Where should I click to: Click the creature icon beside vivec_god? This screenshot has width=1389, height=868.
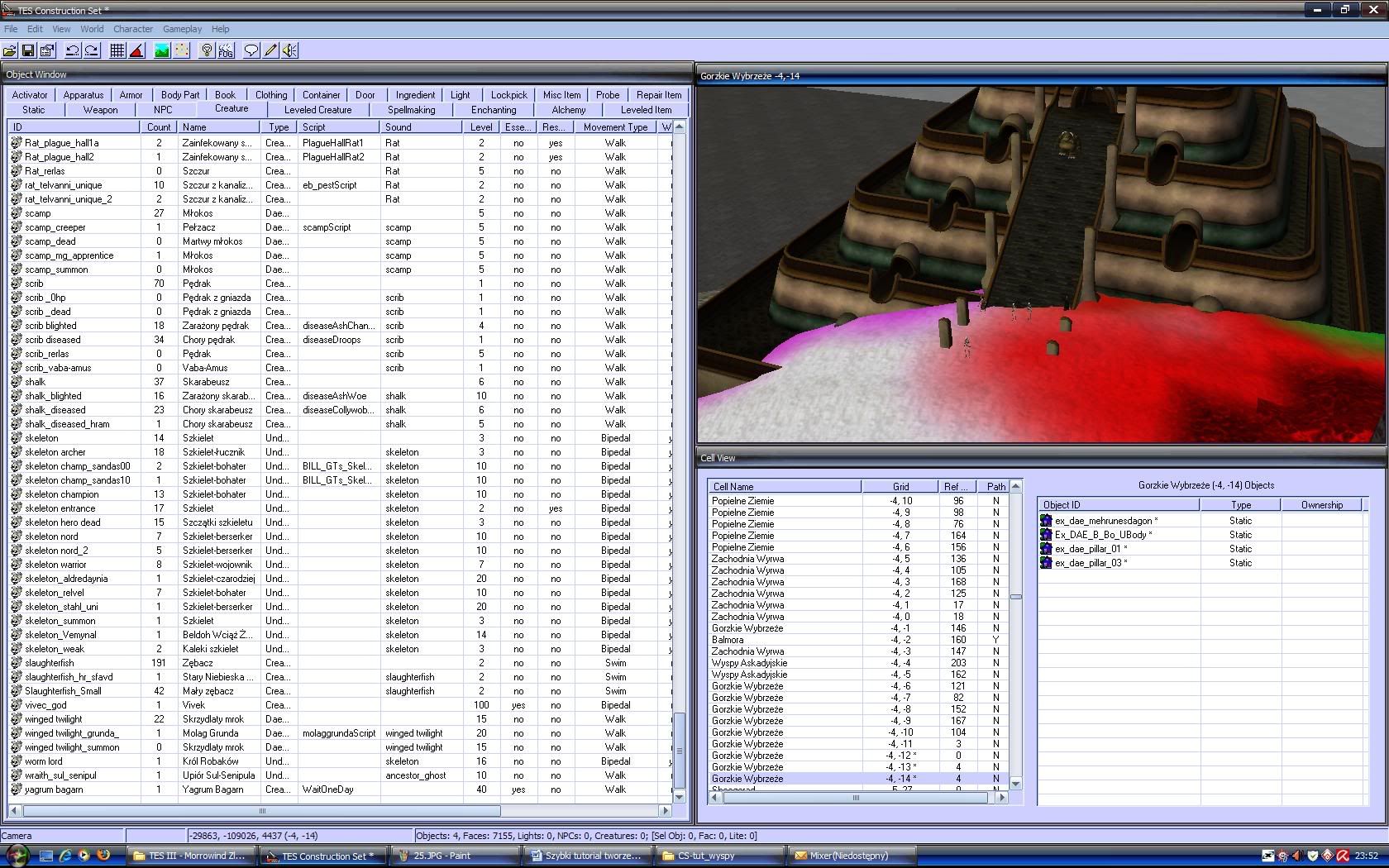point(16,705)
